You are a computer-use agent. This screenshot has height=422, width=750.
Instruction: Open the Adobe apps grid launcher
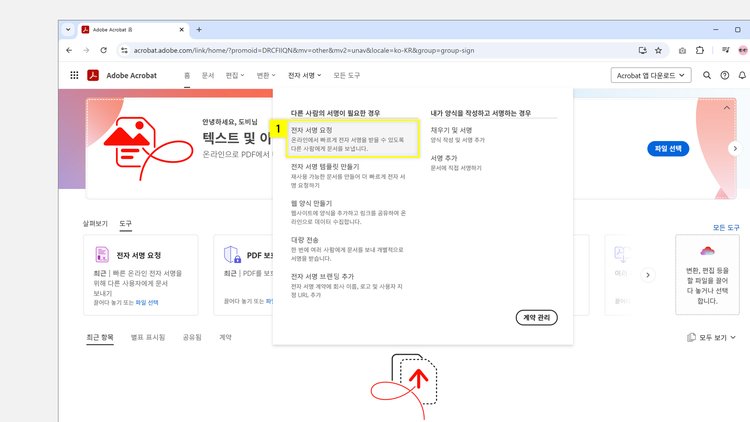pos(74,75)
